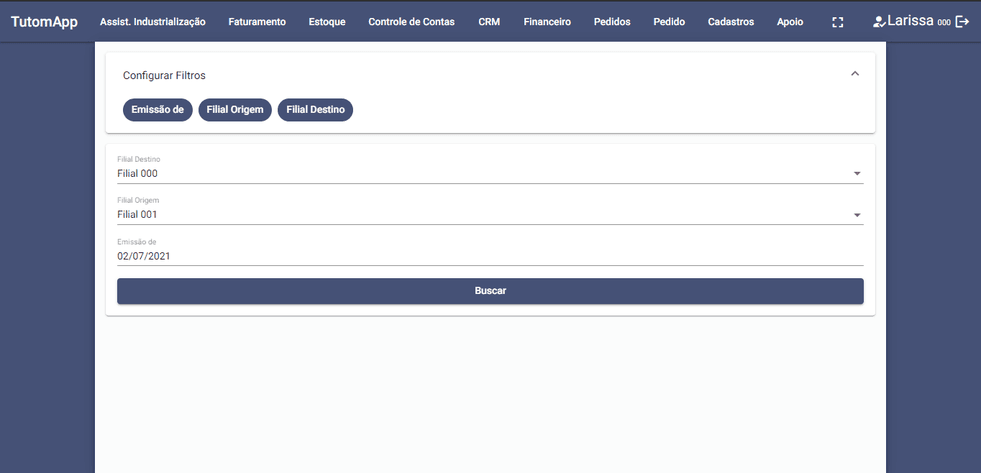Open the Larissa user profile icon
This screenshot has height=473, width=981.
coord(879,21)
